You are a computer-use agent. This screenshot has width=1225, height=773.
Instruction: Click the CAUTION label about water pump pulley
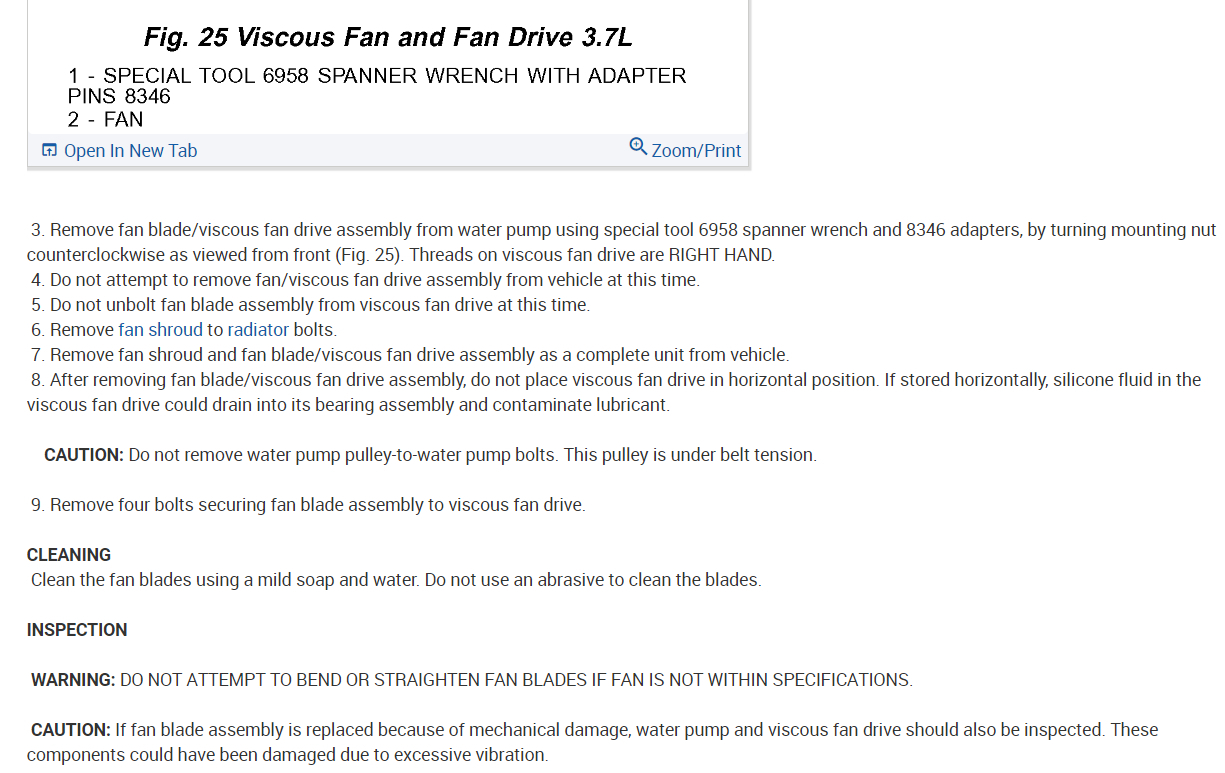click(84, 455)
